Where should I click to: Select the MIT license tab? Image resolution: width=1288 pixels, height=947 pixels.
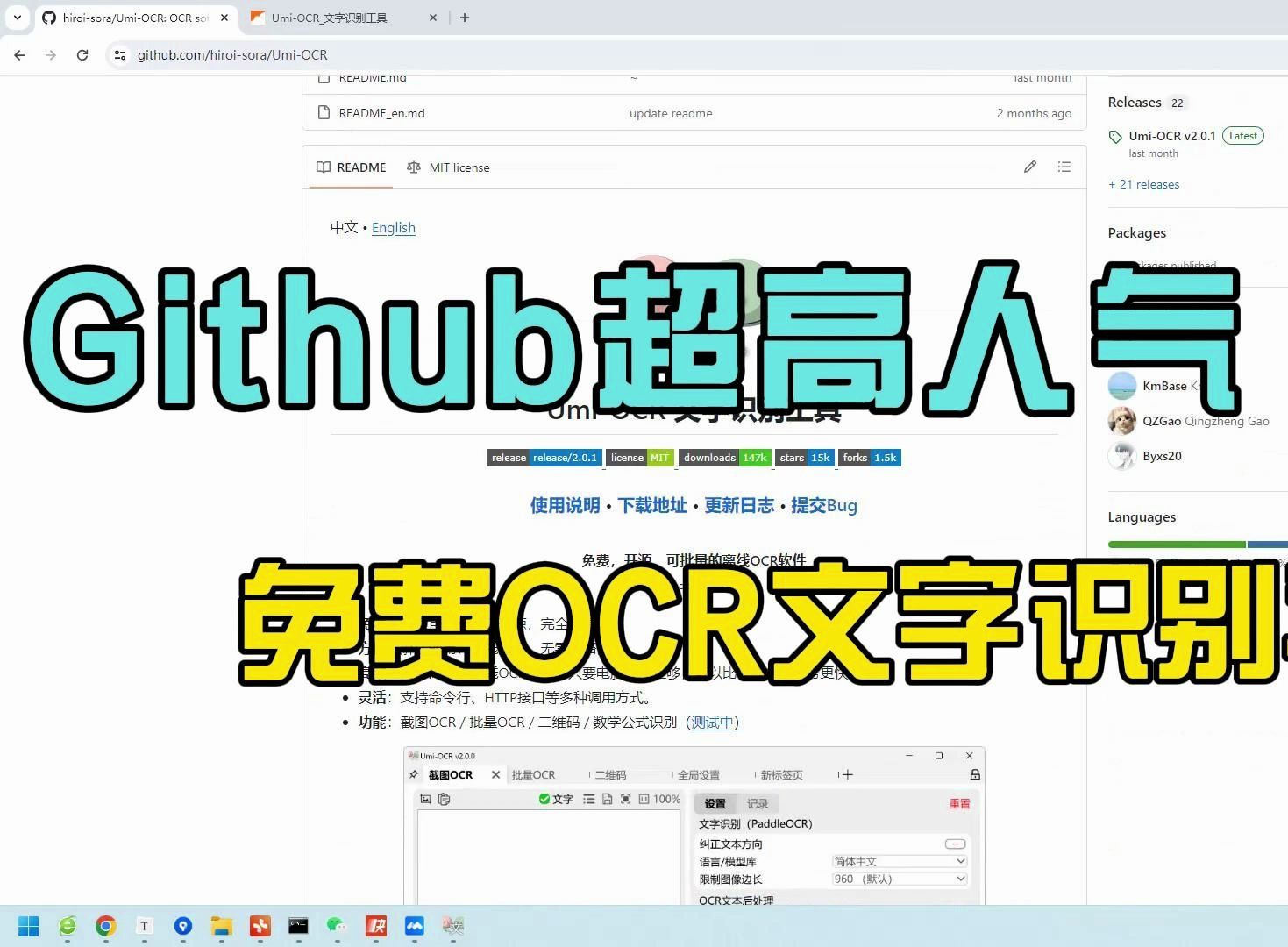coord(448,167)
